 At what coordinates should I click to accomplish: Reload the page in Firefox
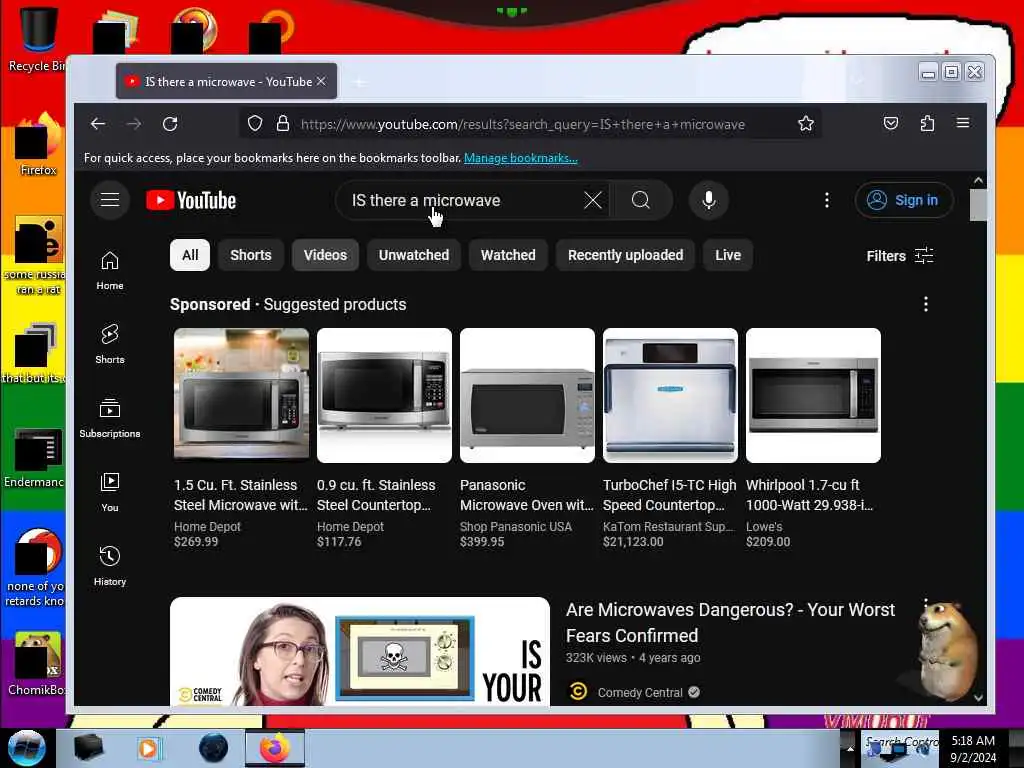pos(170,123)
